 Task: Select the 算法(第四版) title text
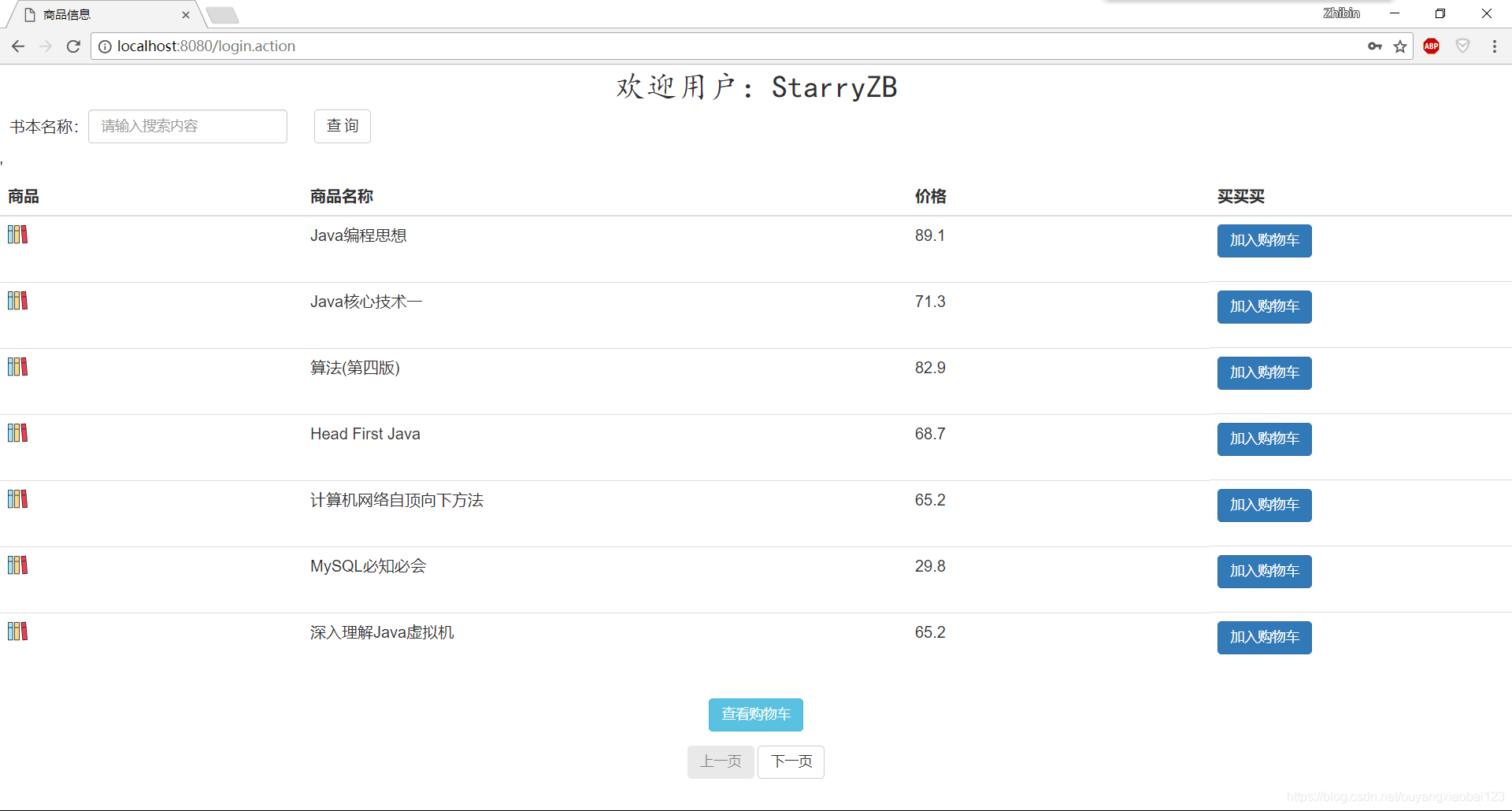pos(355,368)
